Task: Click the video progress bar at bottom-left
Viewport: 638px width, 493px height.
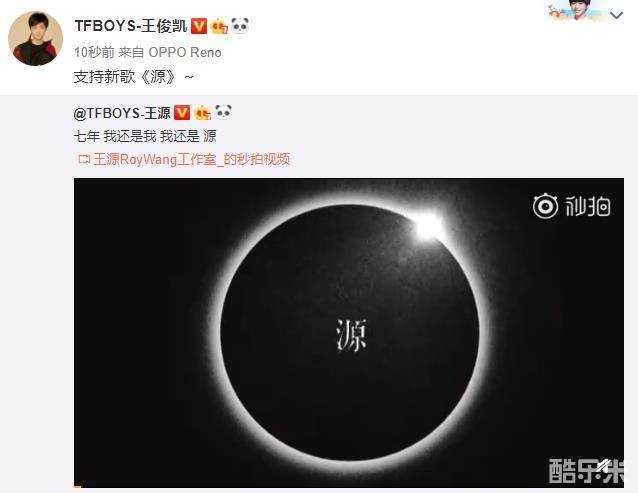Action: point(78,486)
